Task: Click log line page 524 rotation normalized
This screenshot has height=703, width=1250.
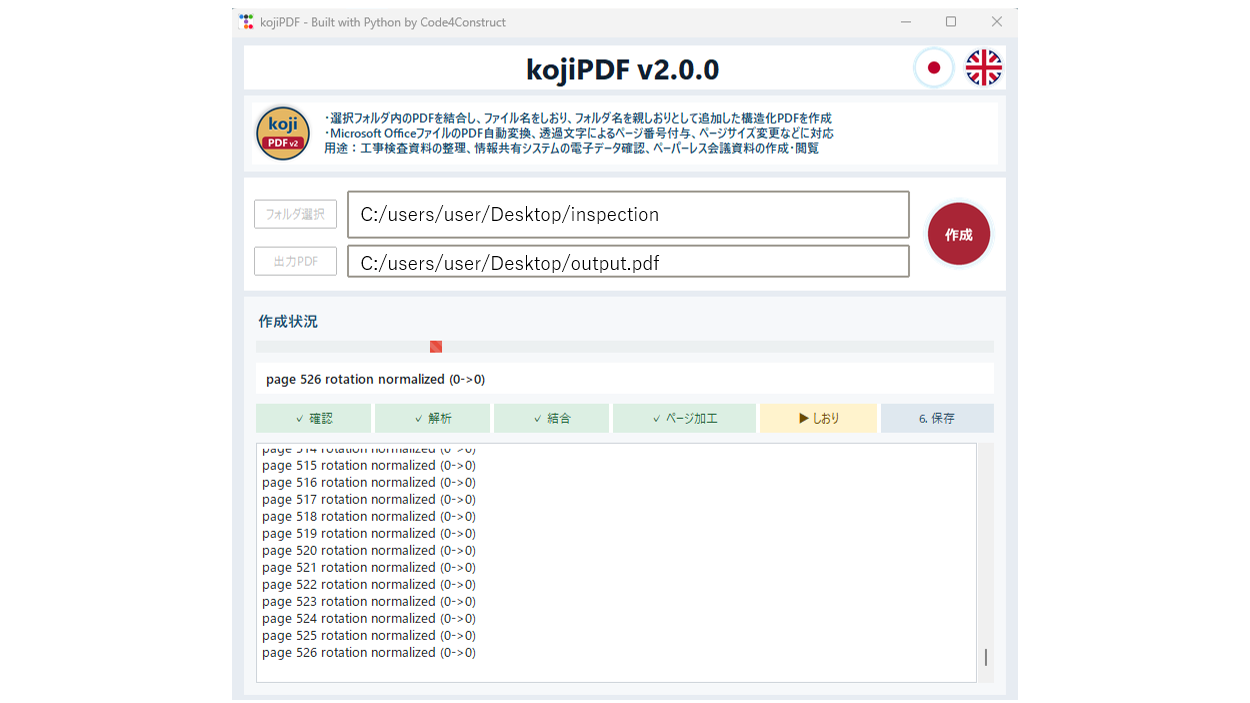Action: 369,618
